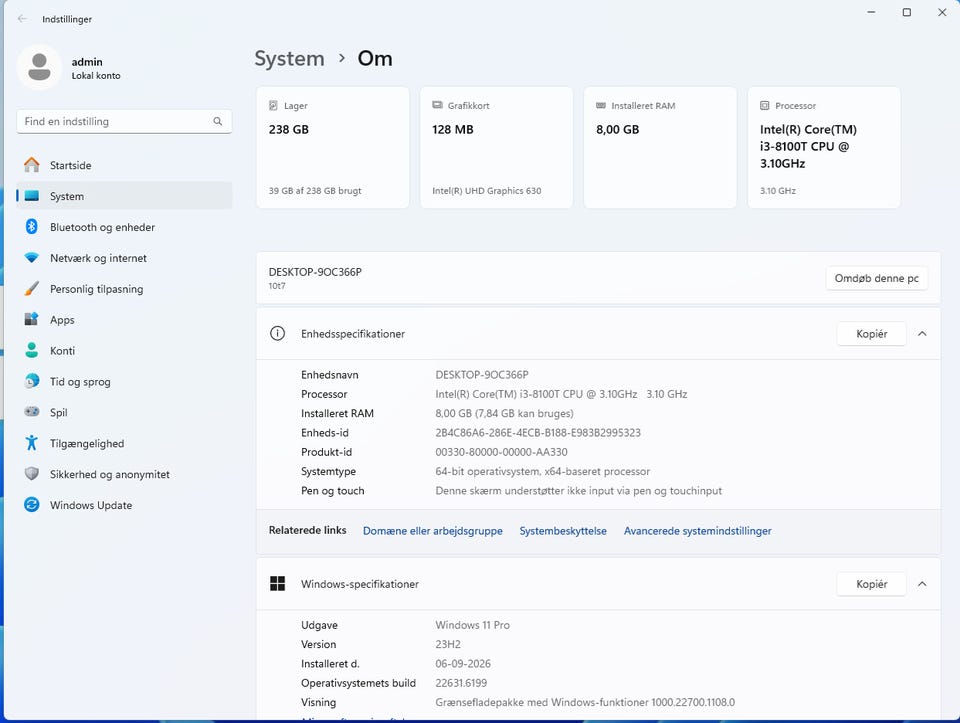
Task: Click the Spil gamepad icon
Action: [x=32, y=412]
